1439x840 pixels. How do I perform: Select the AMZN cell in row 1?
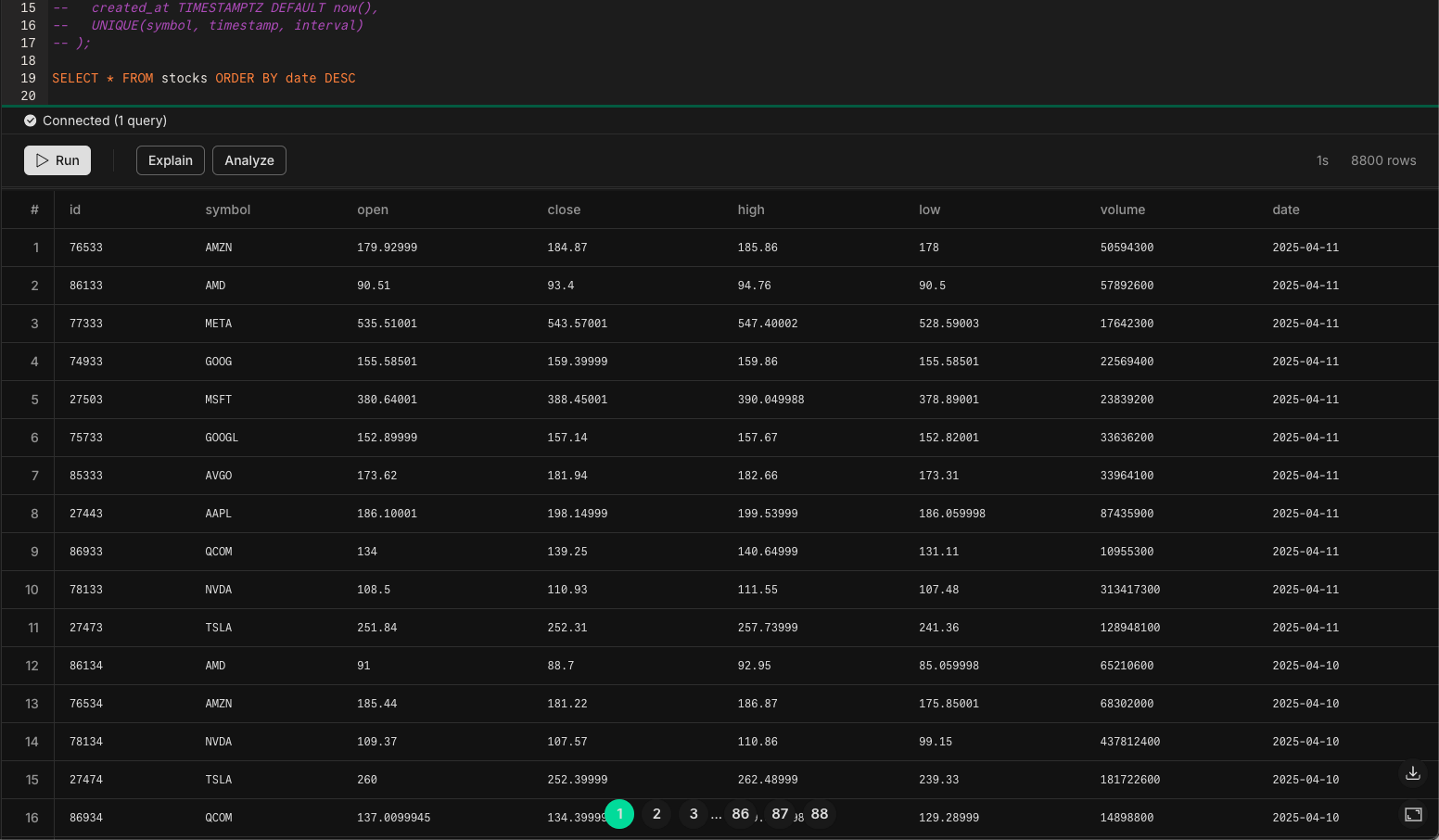click(x=219, y=248)
